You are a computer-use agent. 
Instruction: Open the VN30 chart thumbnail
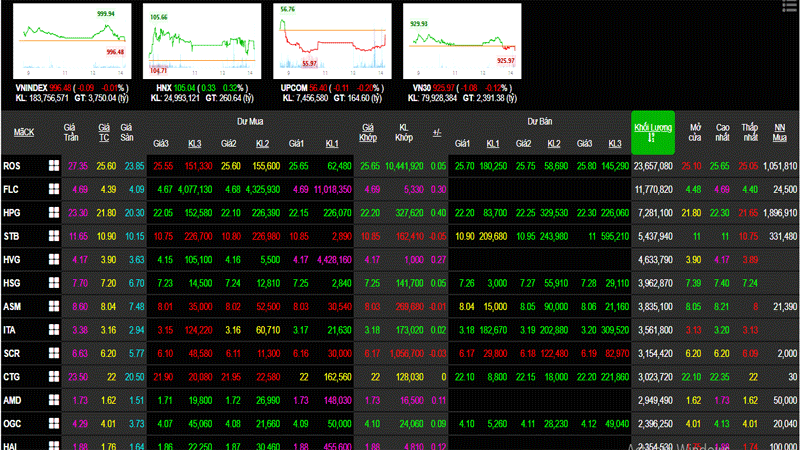462,41
